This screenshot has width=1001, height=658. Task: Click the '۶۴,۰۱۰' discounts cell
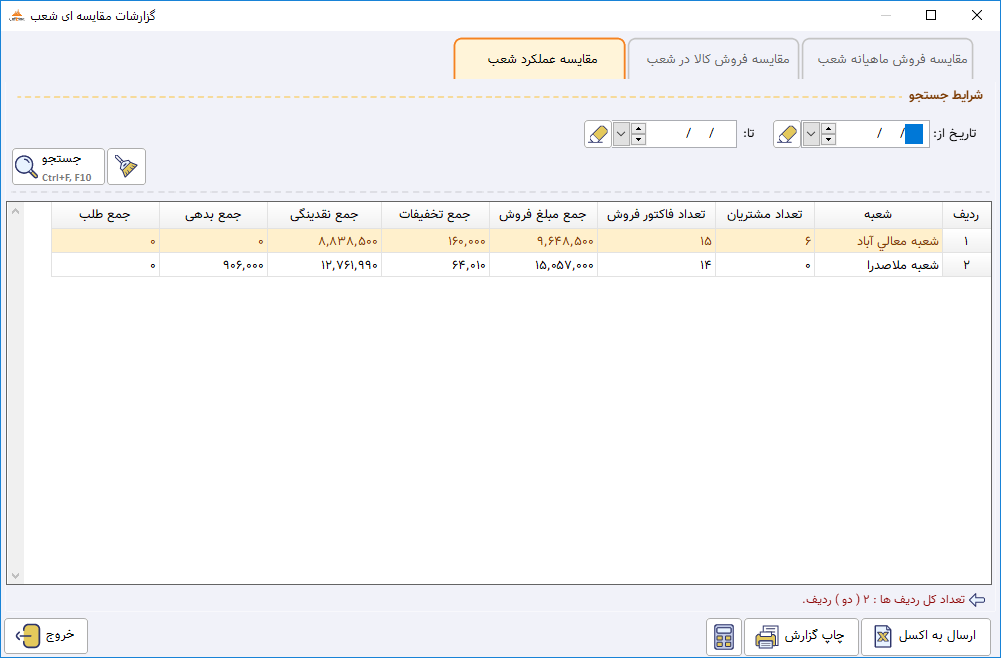(435, 265)
